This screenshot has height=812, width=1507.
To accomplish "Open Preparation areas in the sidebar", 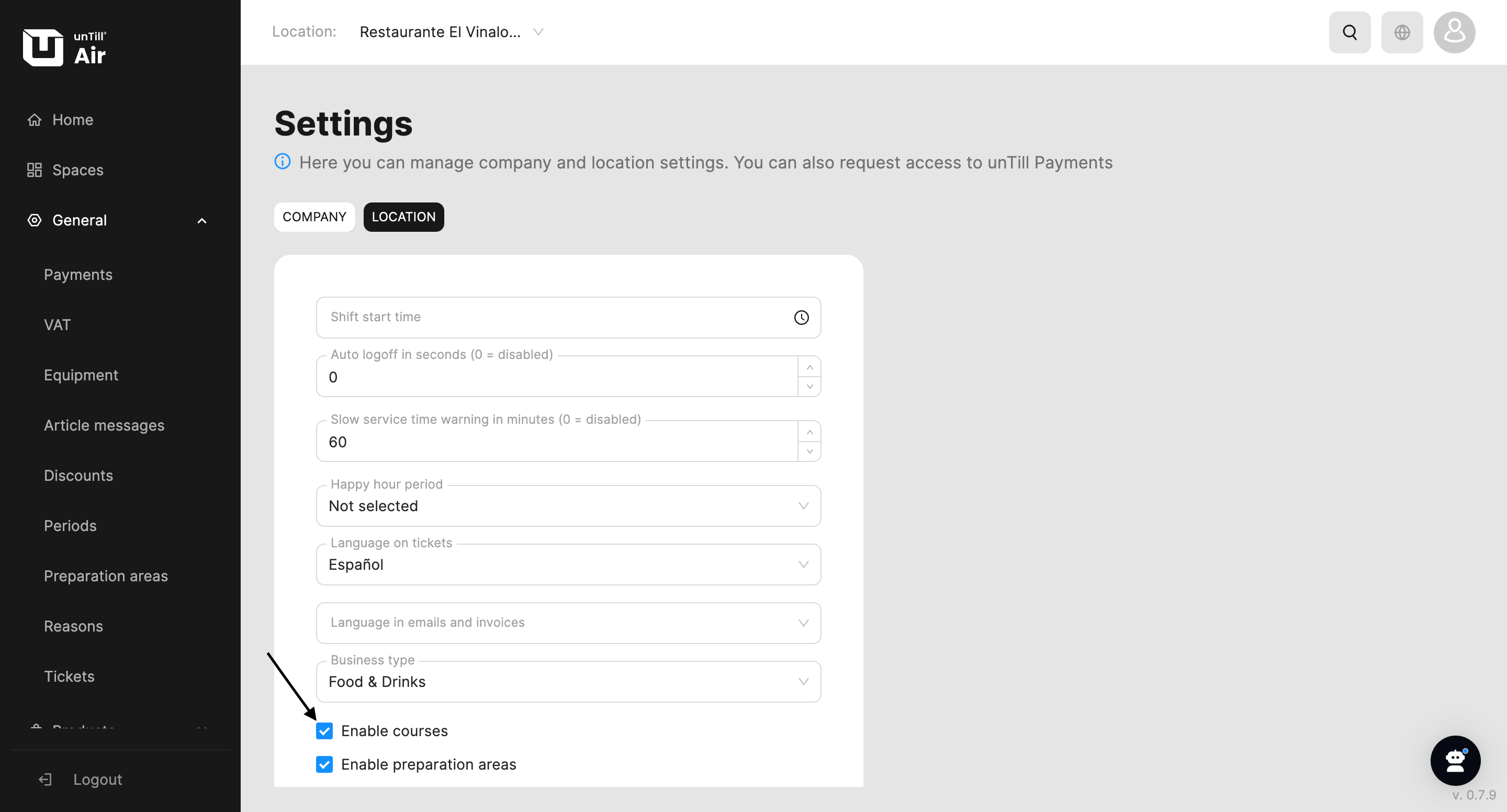I will click(106, 576).
